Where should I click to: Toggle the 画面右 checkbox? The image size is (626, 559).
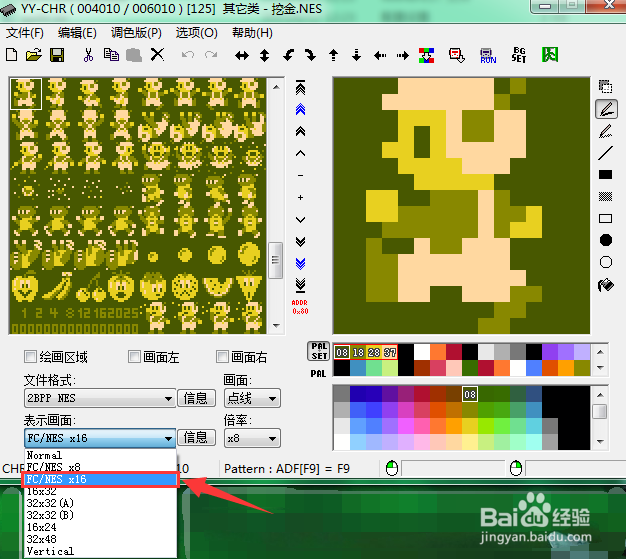222,357
